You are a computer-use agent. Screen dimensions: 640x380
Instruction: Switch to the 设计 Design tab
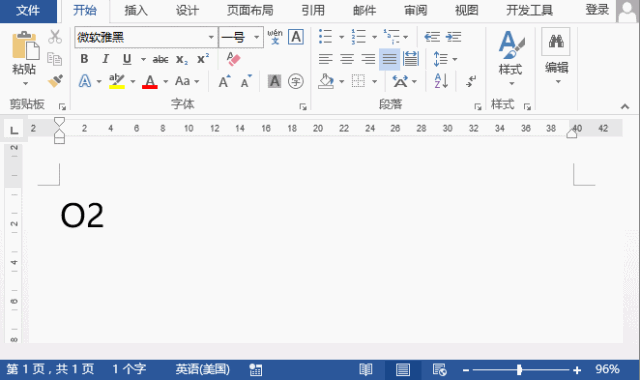187,11
